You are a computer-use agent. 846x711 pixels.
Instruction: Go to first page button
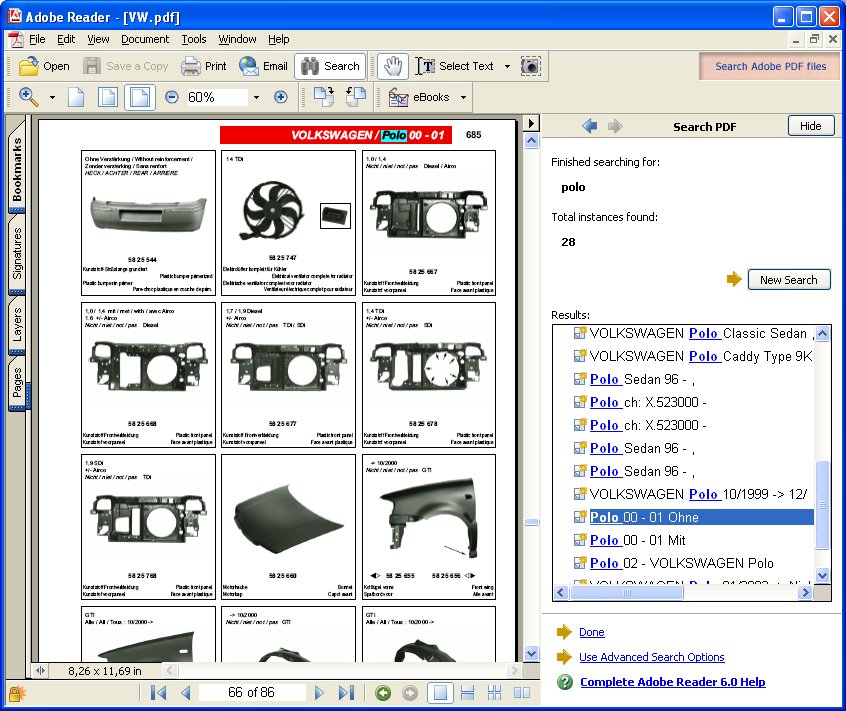(x=159, y=693)
